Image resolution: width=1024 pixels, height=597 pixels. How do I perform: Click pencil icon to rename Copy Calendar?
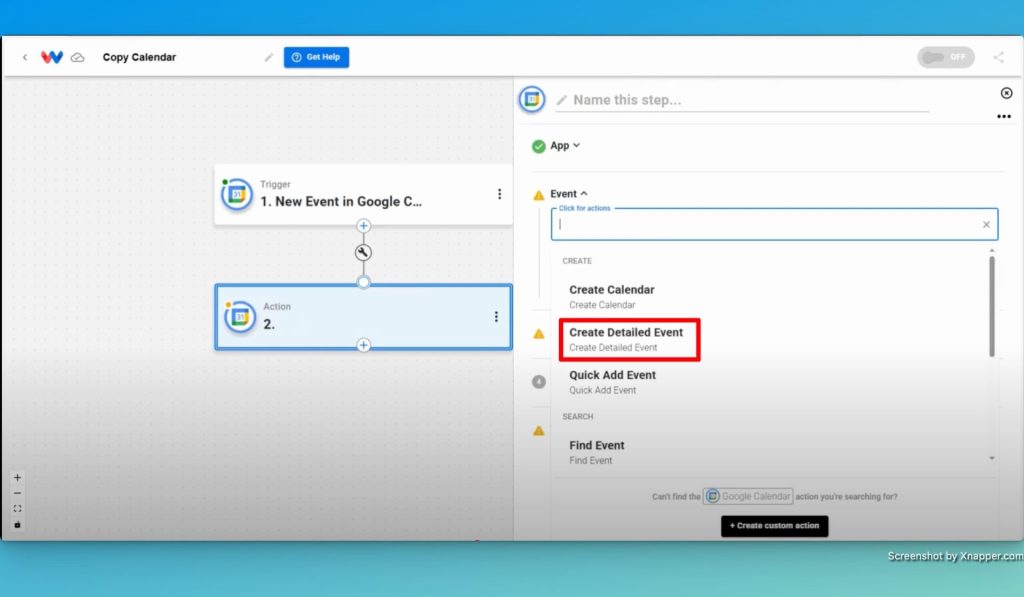pos(268,57)
